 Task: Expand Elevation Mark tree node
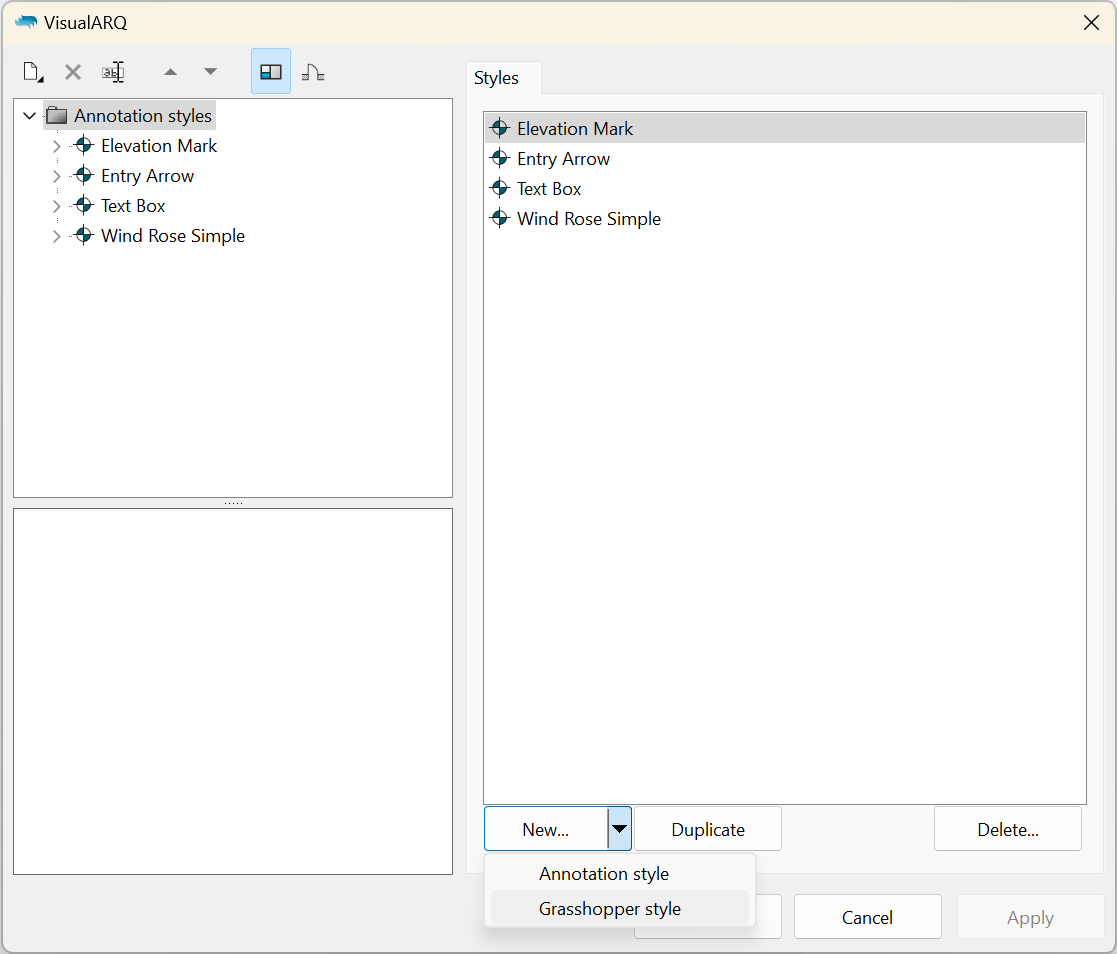coord(56,146)
